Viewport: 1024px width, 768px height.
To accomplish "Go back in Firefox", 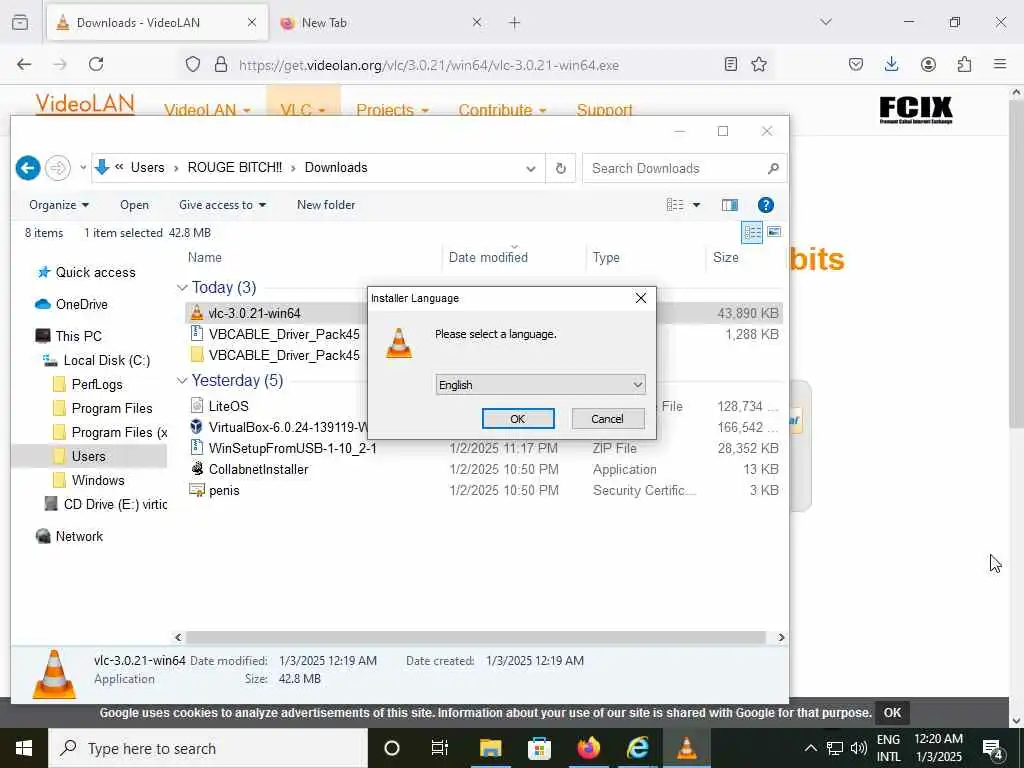I will (x=24, y=64).
